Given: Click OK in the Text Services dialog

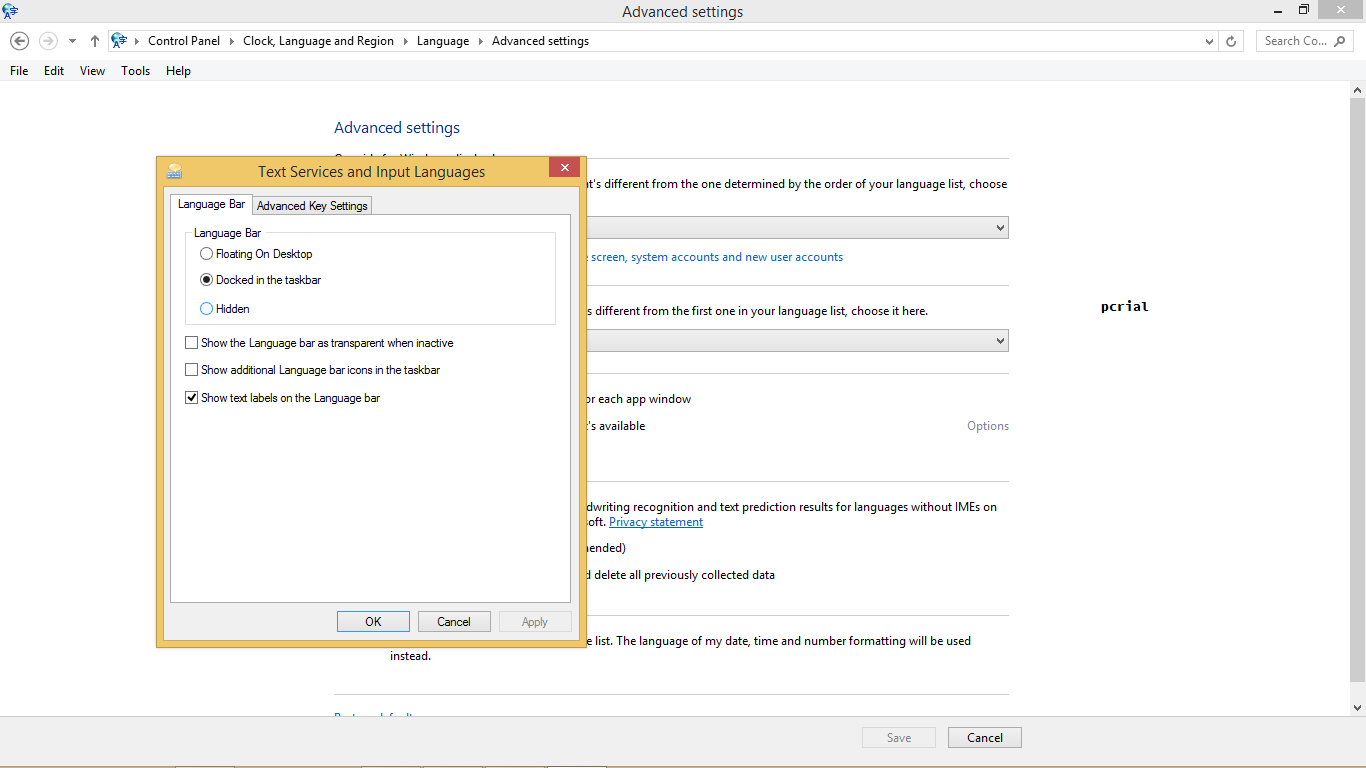Looking at the screenshot, I should (x=373, y=621).
